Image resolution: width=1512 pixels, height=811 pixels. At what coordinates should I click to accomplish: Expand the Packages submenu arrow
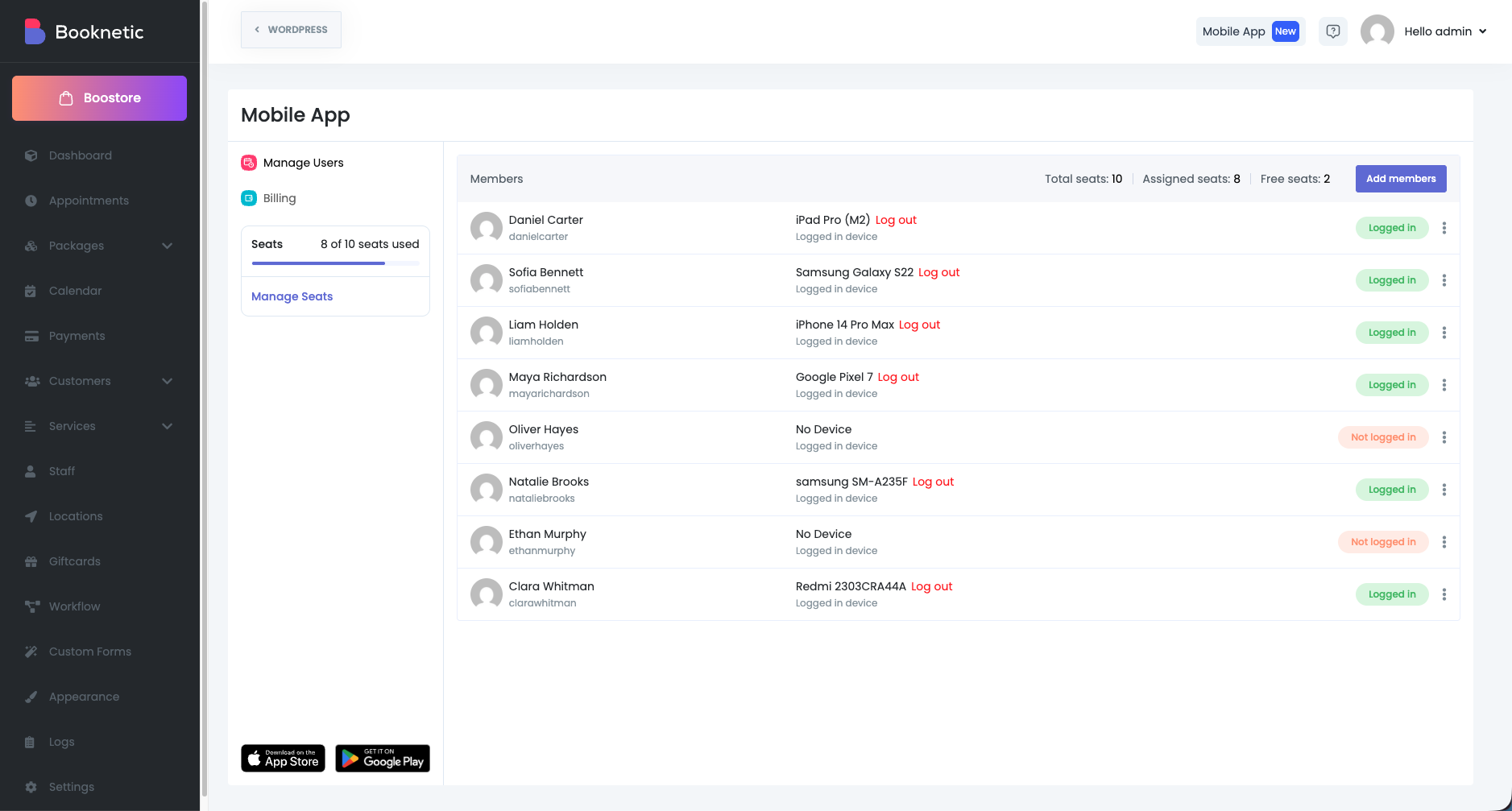click(167, 246)
